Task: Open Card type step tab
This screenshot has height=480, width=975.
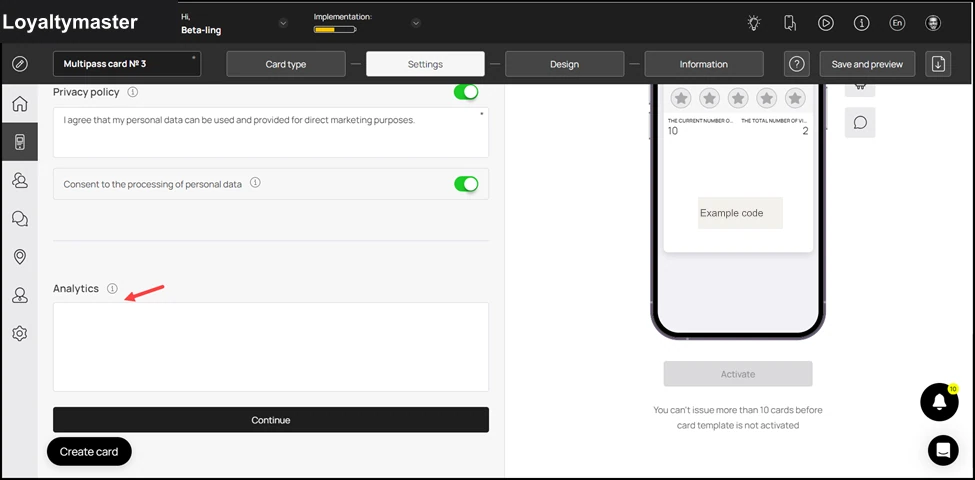Action: [x=286, y=64]
